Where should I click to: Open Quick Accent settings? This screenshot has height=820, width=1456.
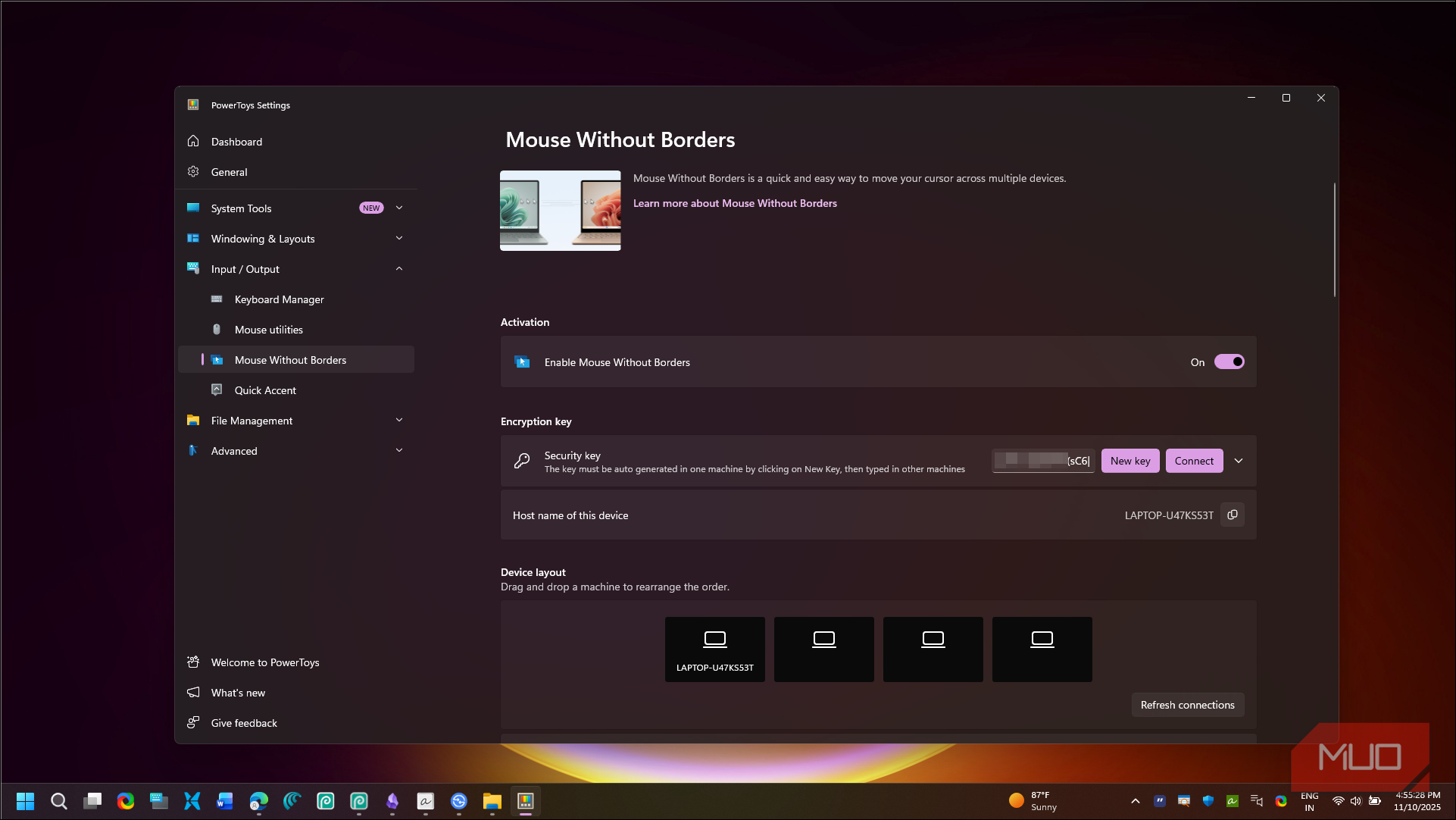(x=265, y=390)
